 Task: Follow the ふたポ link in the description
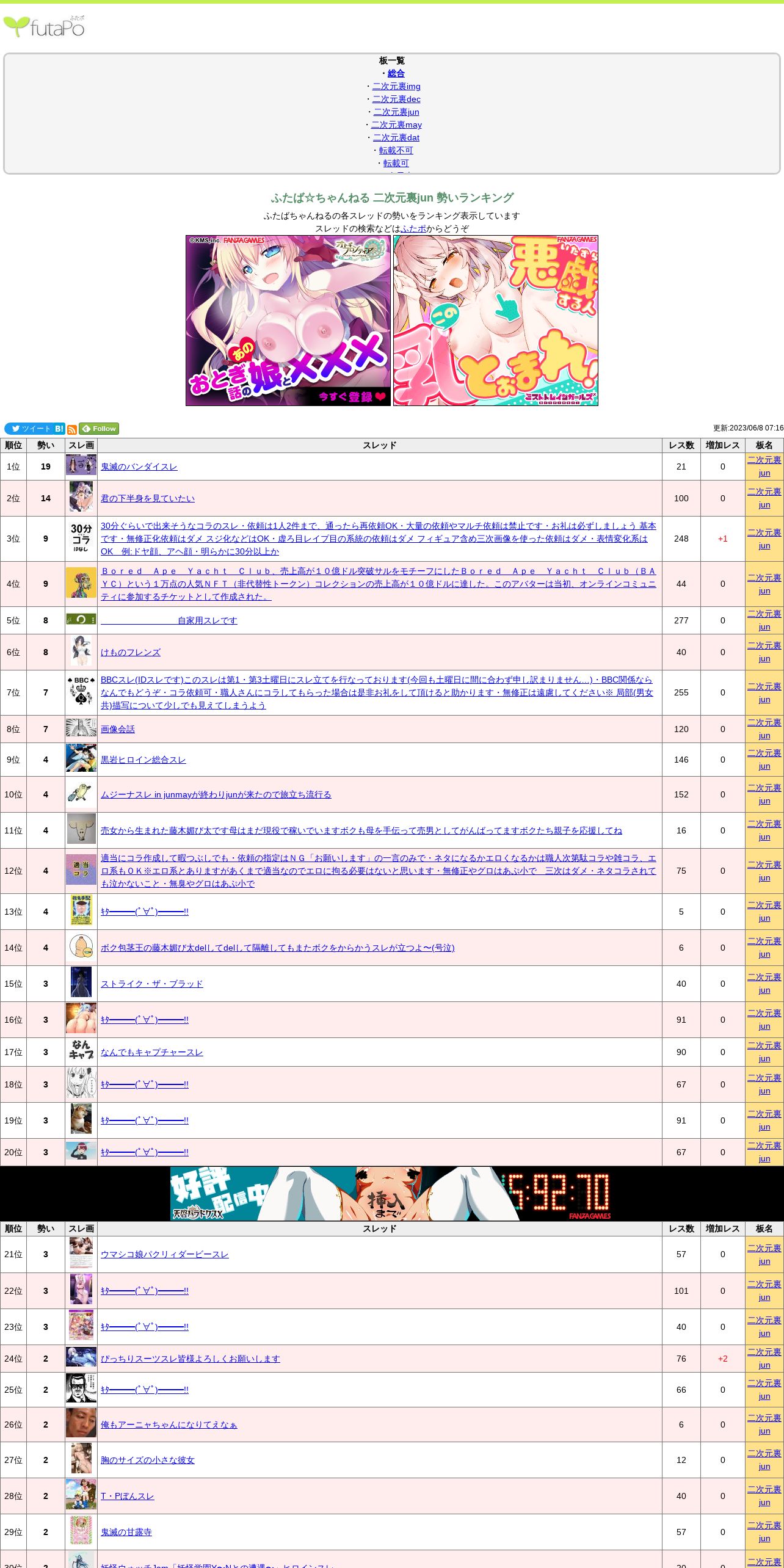tap(413, 228)
